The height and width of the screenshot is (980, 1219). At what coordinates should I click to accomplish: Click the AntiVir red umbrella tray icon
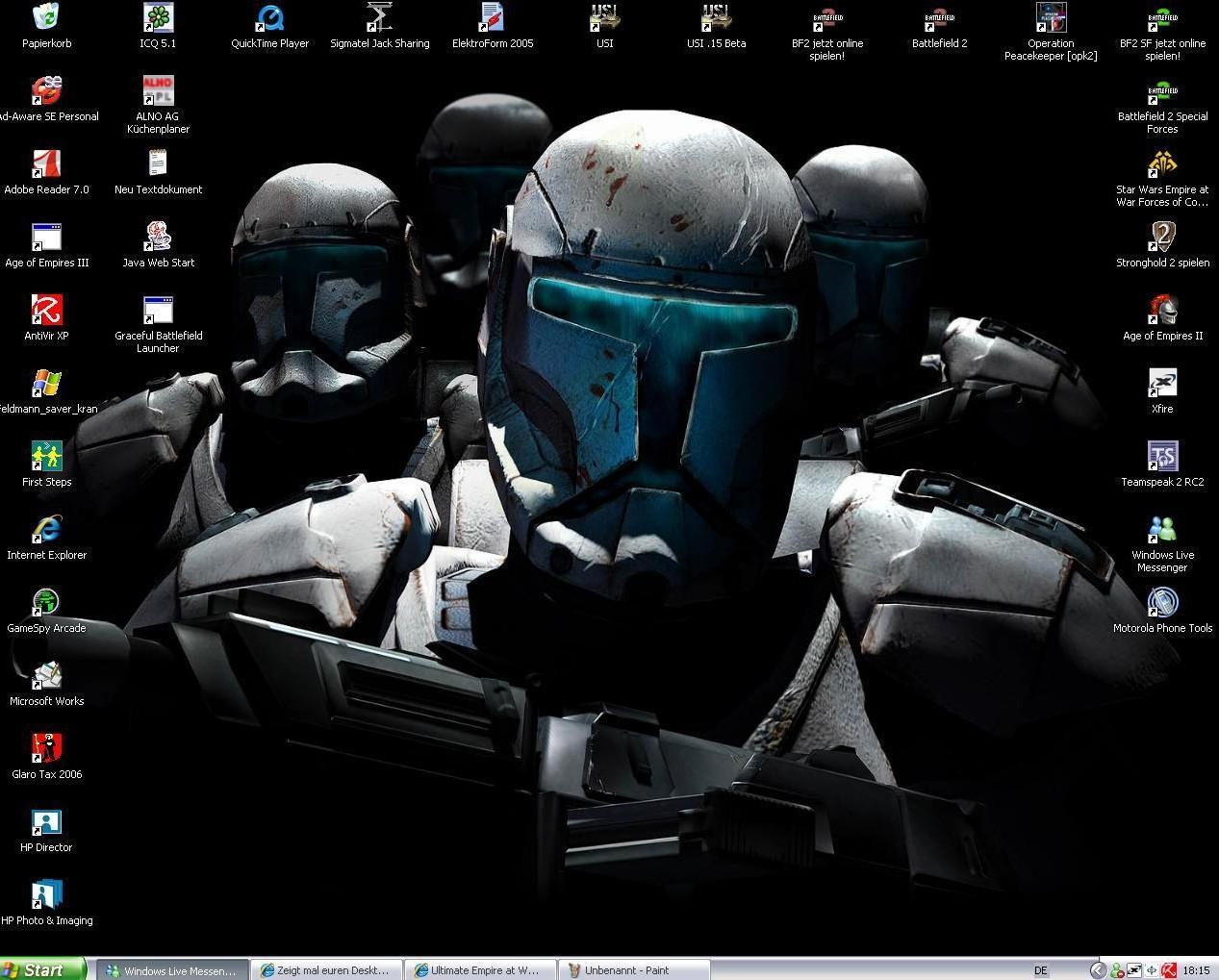click(1168, 970)
